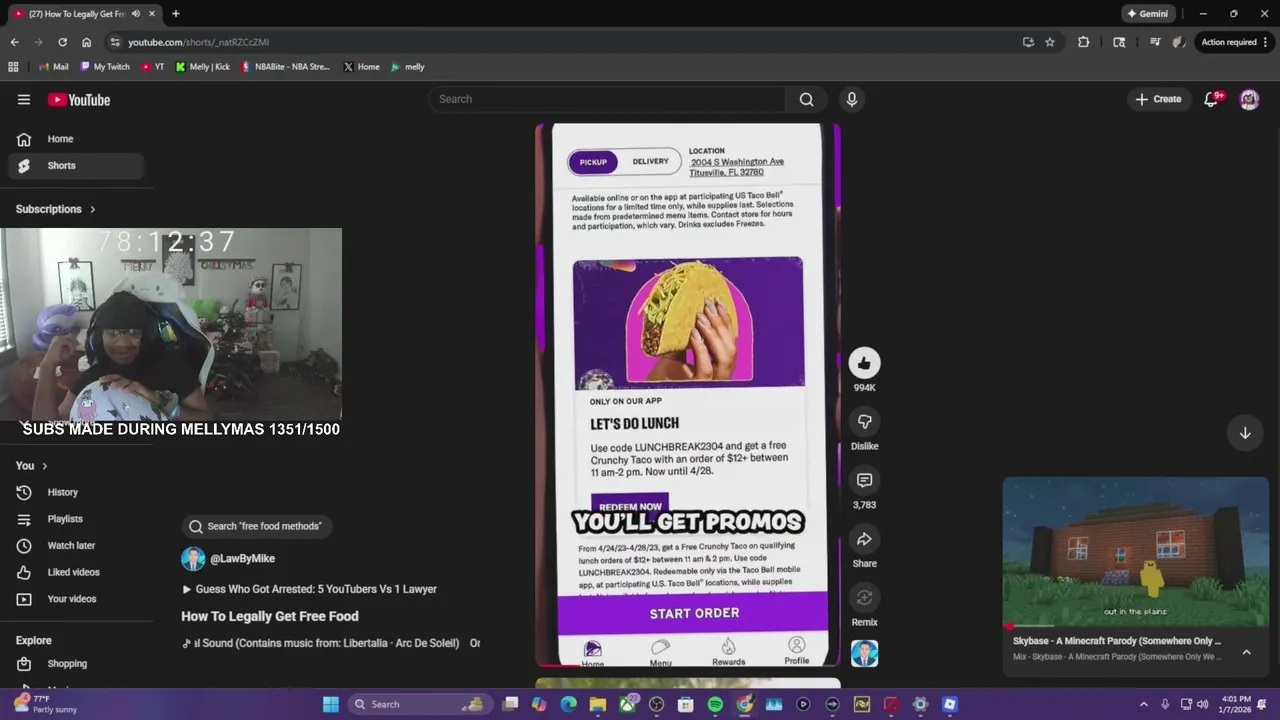The width and height of the screenshot is (1280, 720).
Task: Open Your videos in sidebar
Action: 76,599
